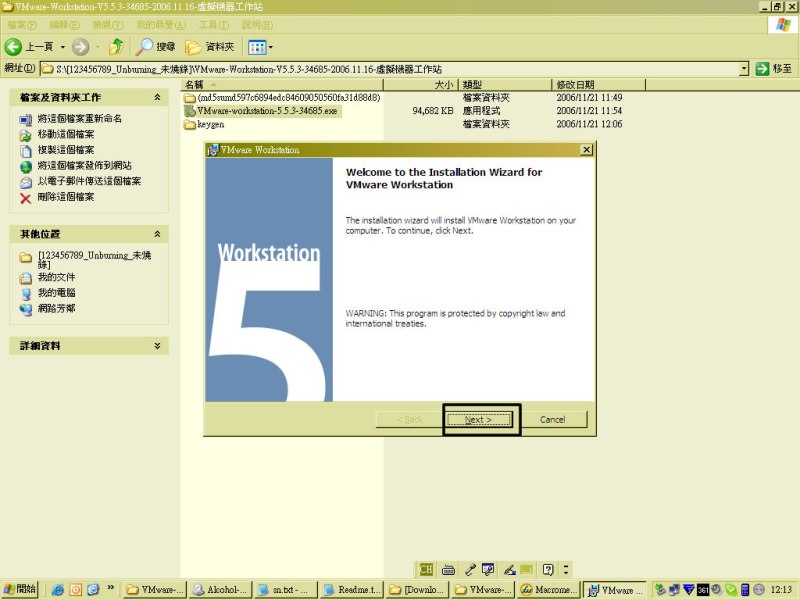The height and width of the screenshot is (600, 800).
Task: Open the 說明(H) menu
Action: (257, 25)
